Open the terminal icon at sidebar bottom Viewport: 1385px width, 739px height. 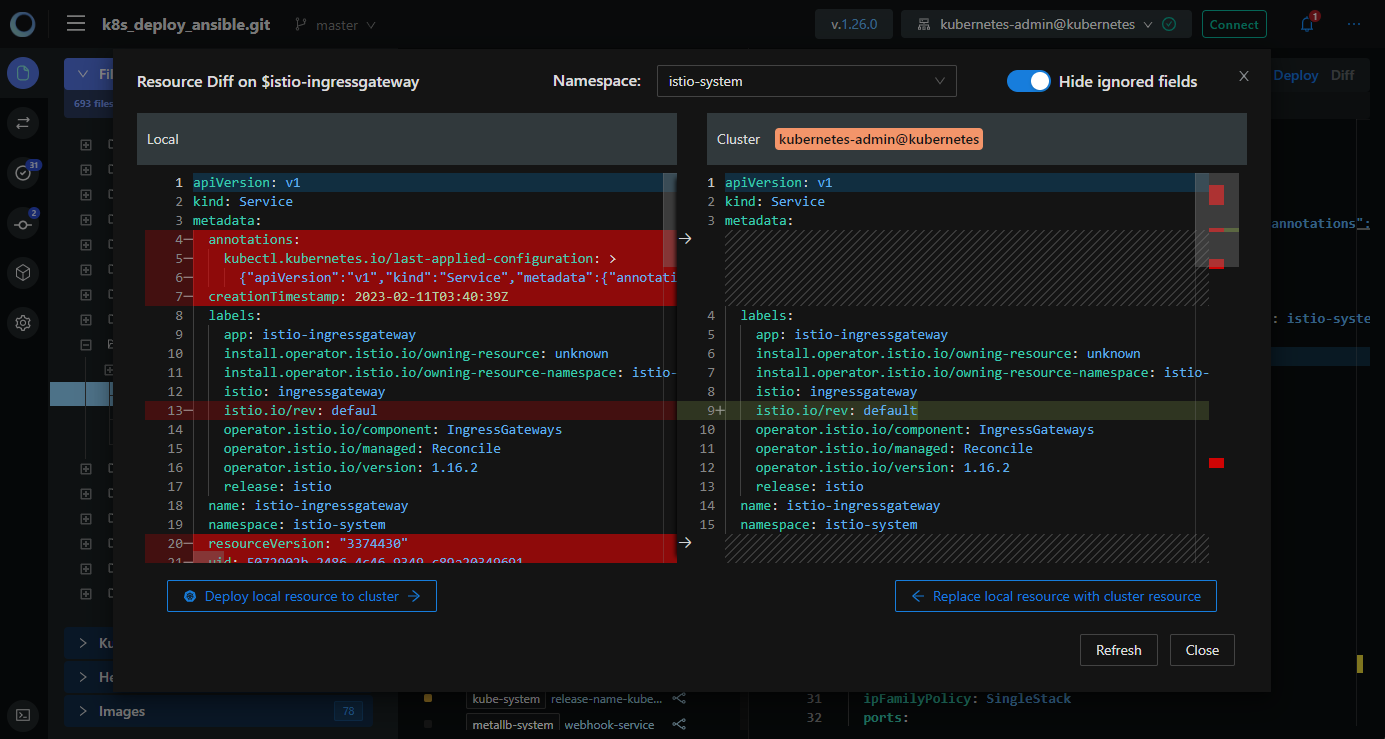23,714
